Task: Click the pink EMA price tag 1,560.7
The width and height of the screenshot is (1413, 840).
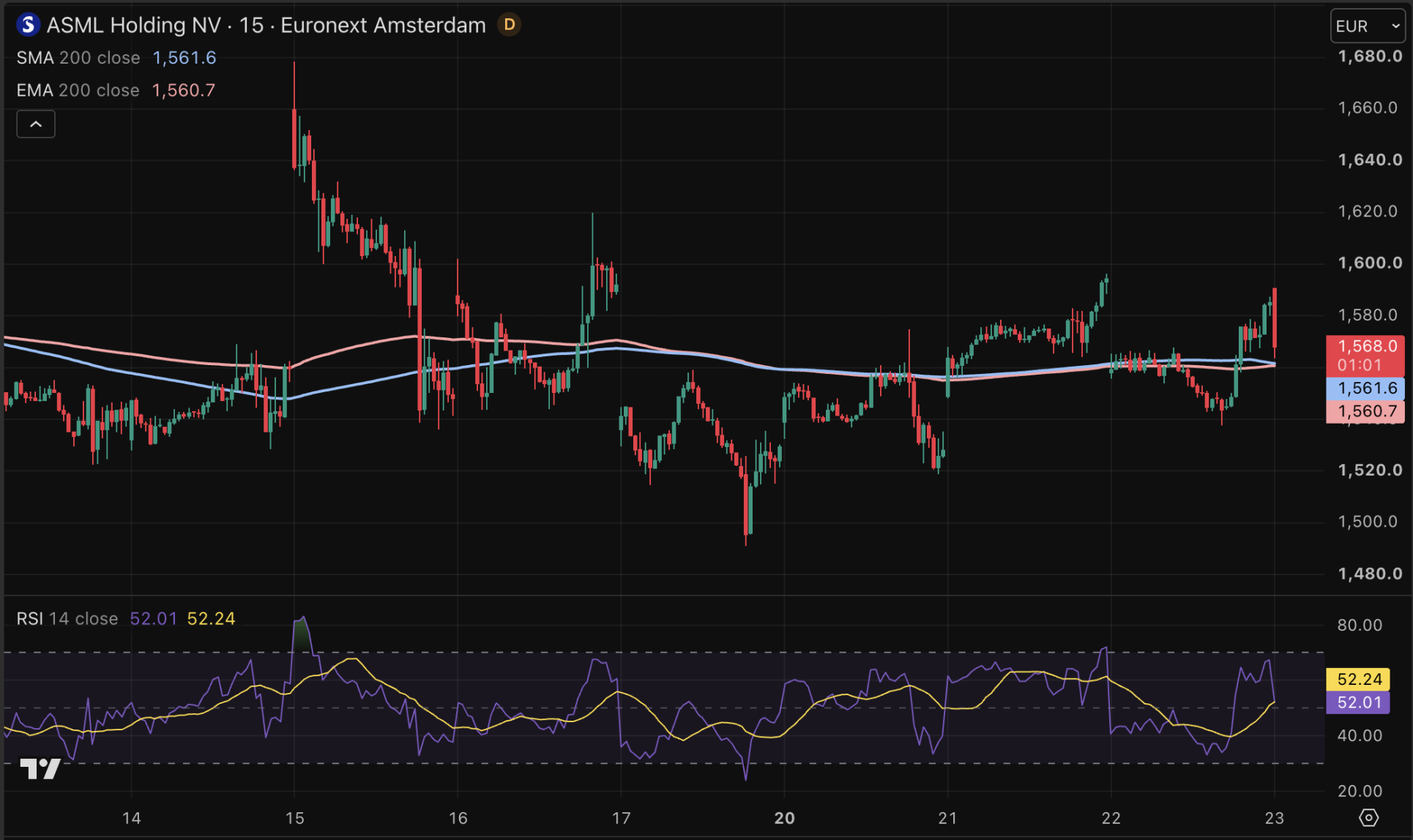Action: coord(1365,412)
